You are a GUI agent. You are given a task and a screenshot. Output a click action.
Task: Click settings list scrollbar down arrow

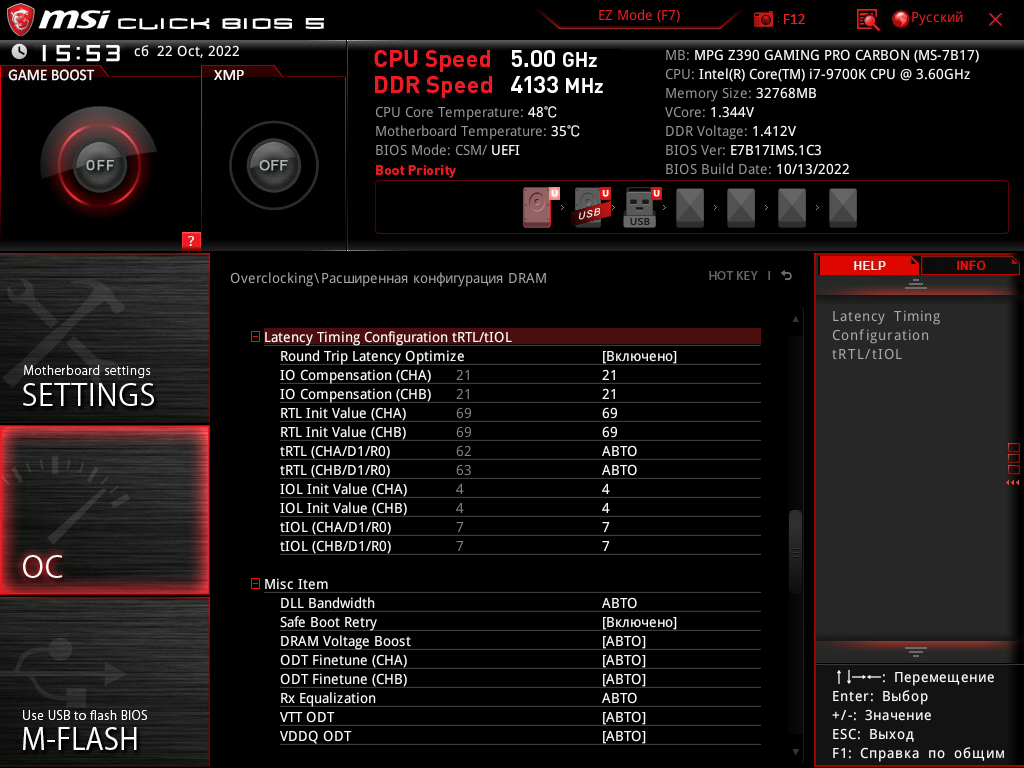[x=795, y=752]
